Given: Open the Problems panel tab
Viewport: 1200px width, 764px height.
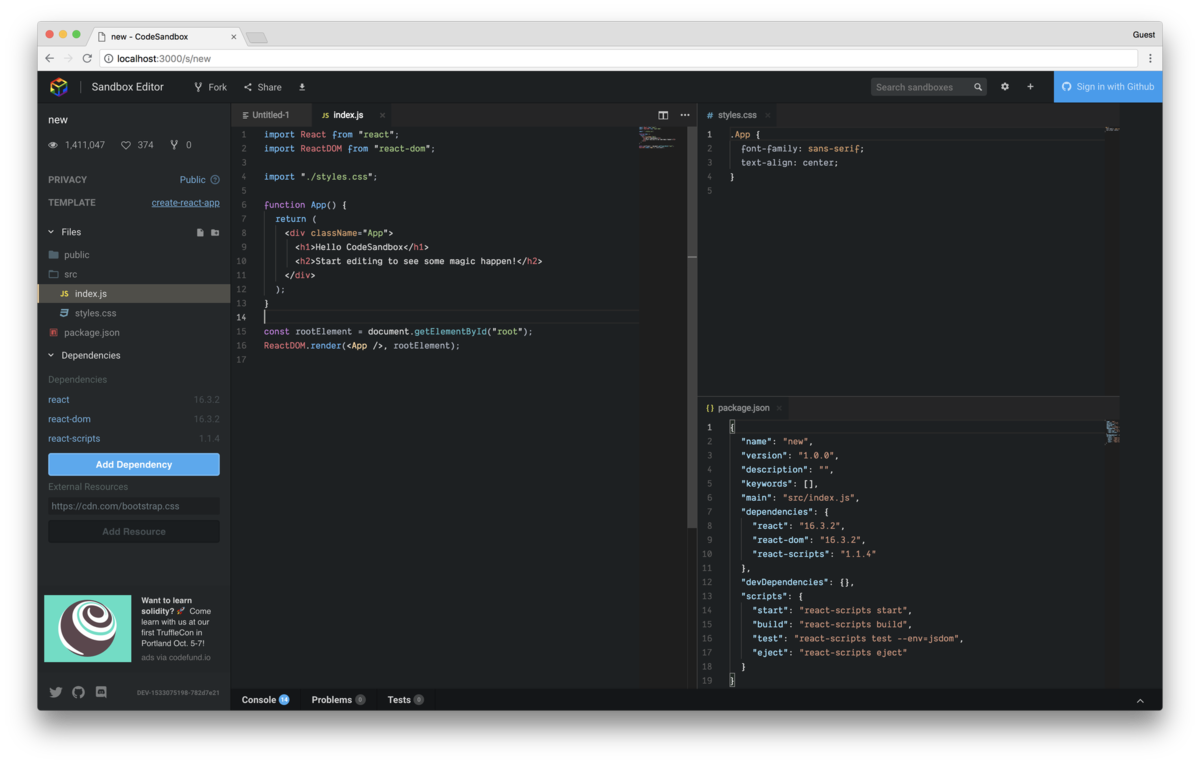Looking at the screenshot, I should point(332,699).
